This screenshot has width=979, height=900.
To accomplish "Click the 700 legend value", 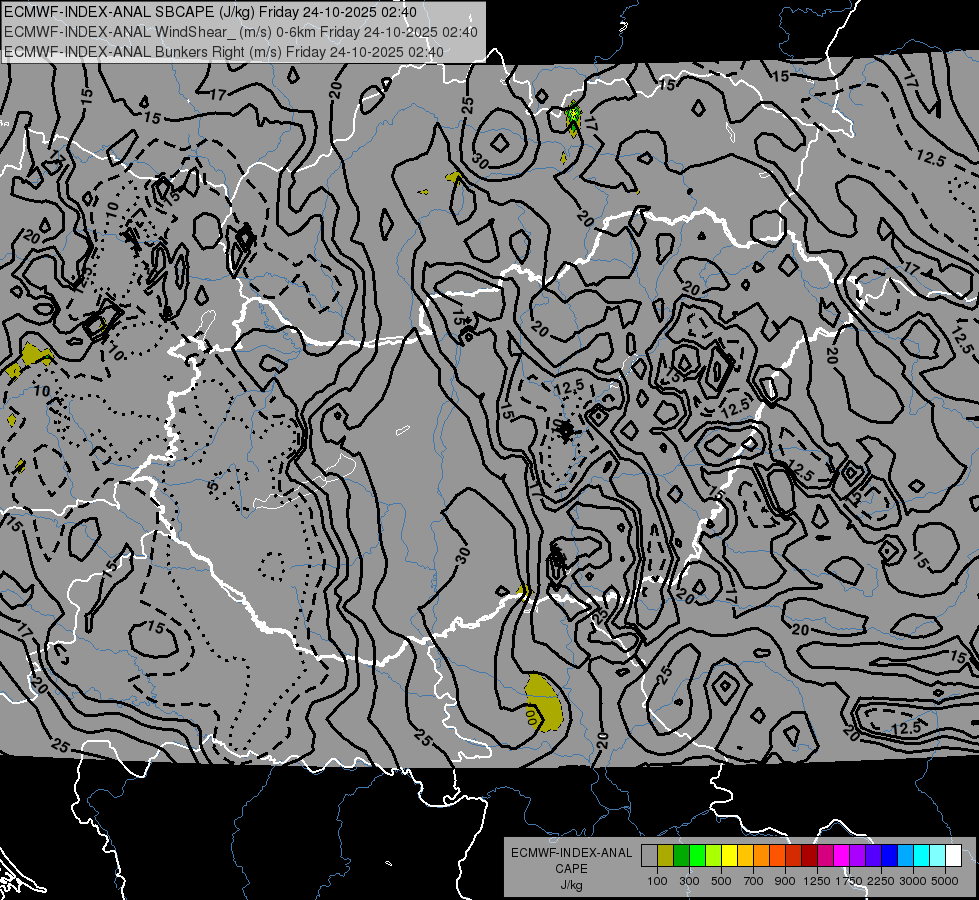I will pos(754,881).
